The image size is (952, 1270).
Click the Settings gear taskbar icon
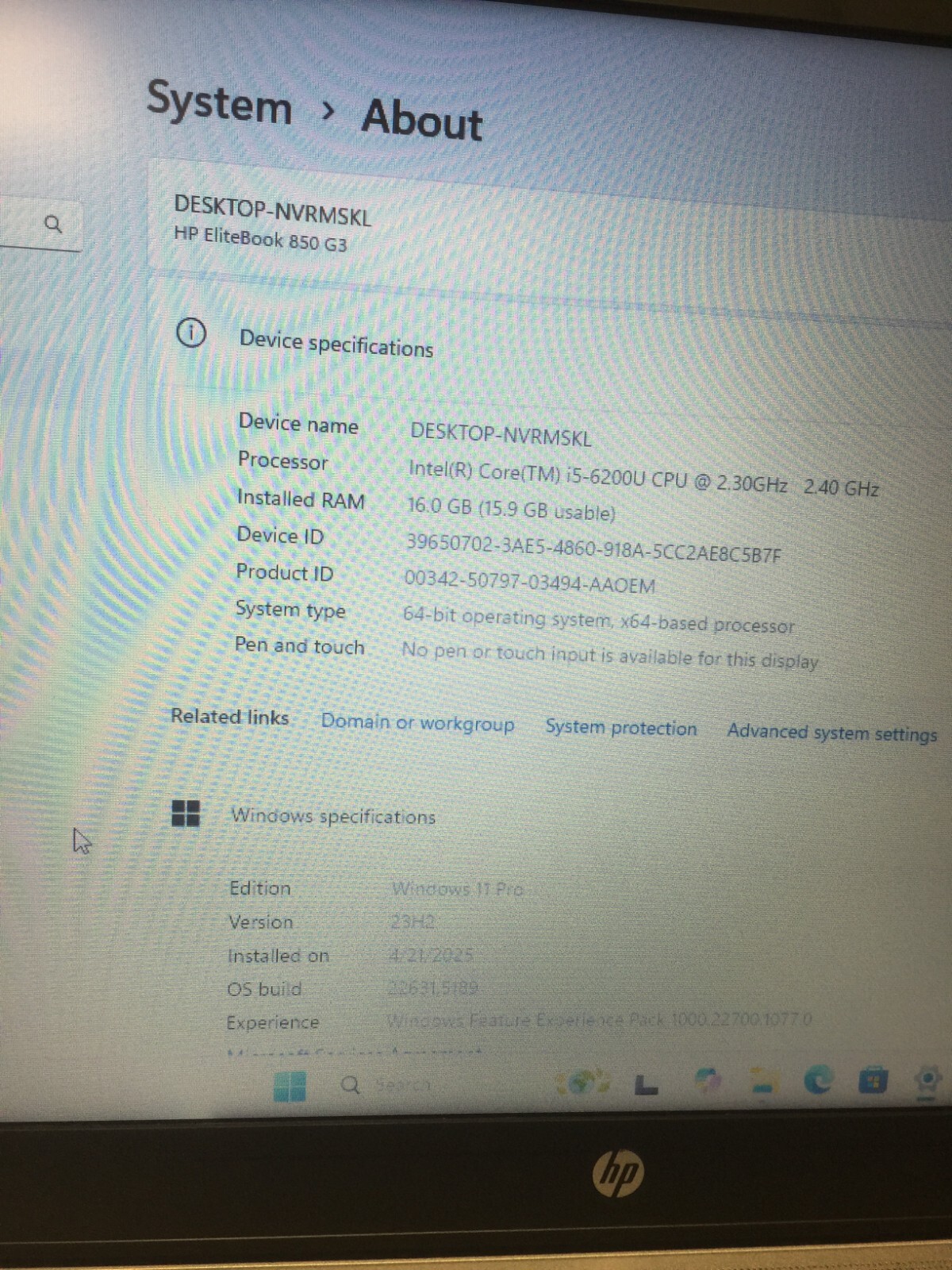[926, 1081]
